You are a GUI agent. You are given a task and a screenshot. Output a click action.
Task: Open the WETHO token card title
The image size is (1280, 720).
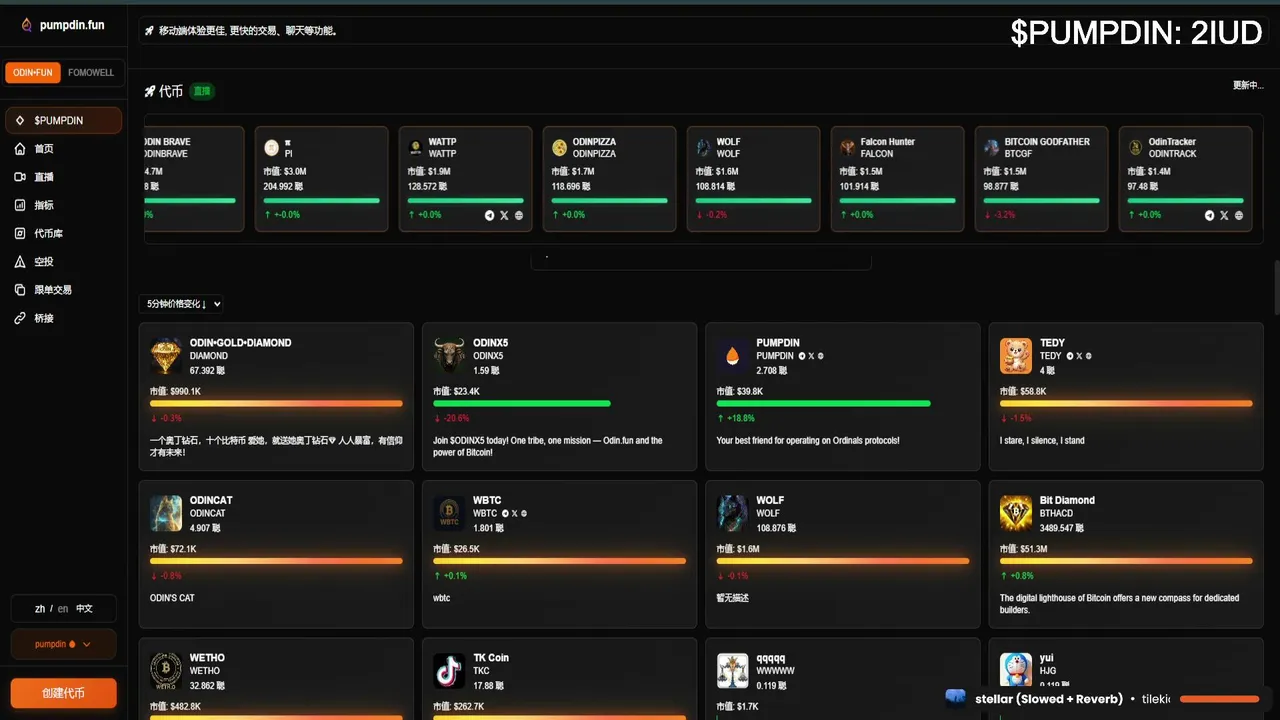coord(207,658)
